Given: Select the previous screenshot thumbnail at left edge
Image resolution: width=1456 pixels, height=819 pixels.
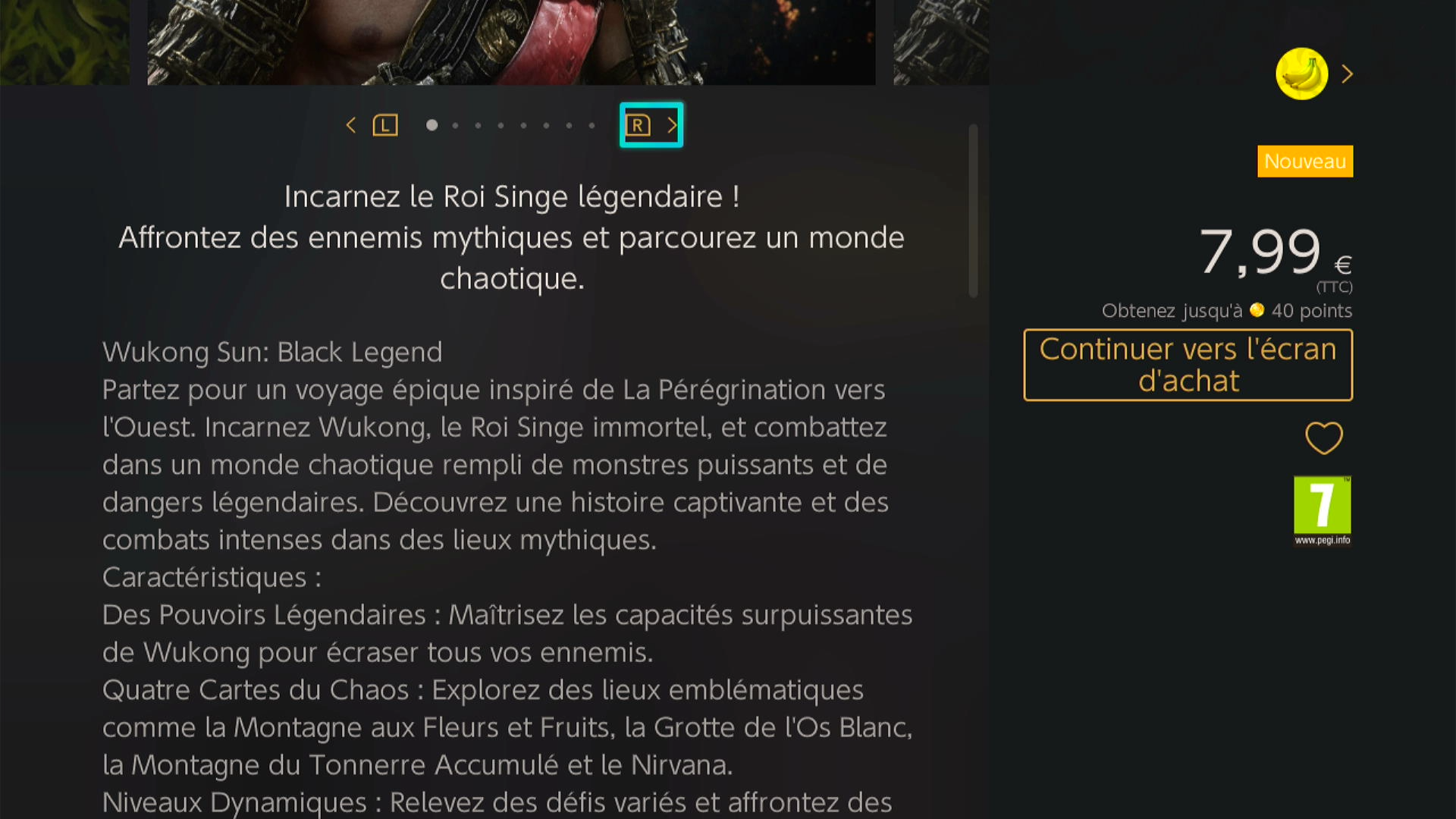Looking at the screenshot, I should pyautogui.click(x=64, y=42).
